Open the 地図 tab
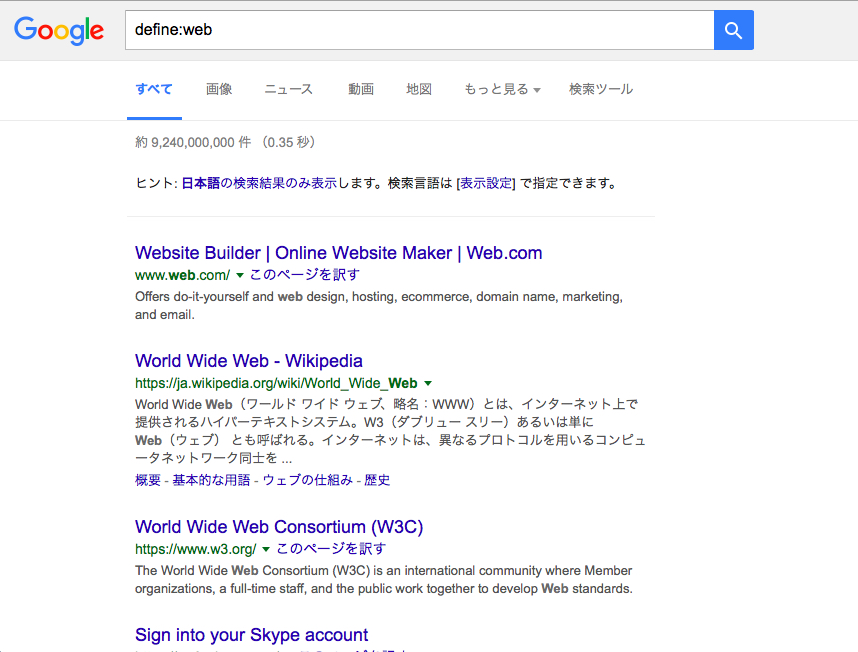 coord(419,89)
